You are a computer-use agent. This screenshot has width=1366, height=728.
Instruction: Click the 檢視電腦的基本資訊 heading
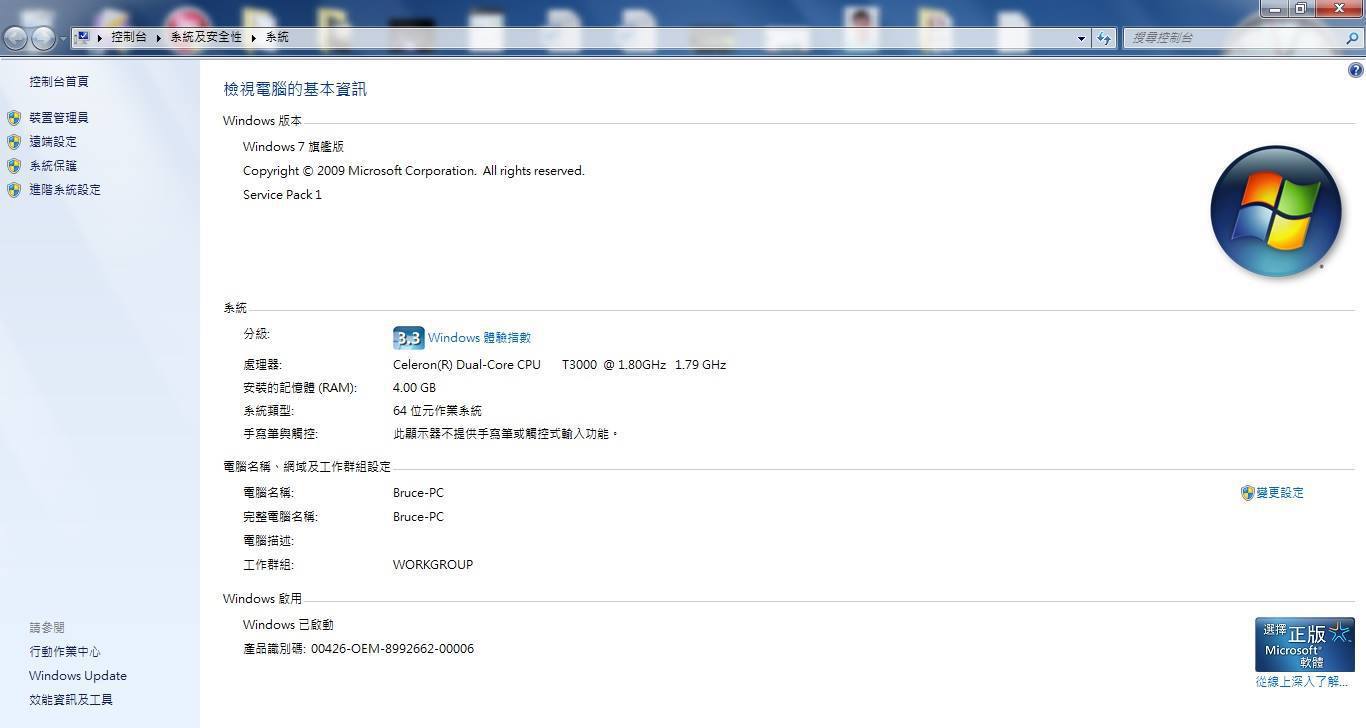(x=295, y=89)
